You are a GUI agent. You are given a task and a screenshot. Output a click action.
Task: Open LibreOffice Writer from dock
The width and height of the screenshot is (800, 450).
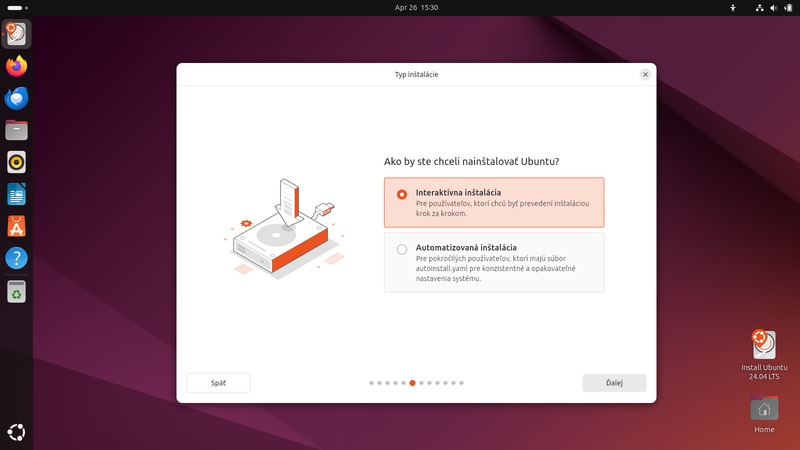pyautogui.click(x=16, y=194)
